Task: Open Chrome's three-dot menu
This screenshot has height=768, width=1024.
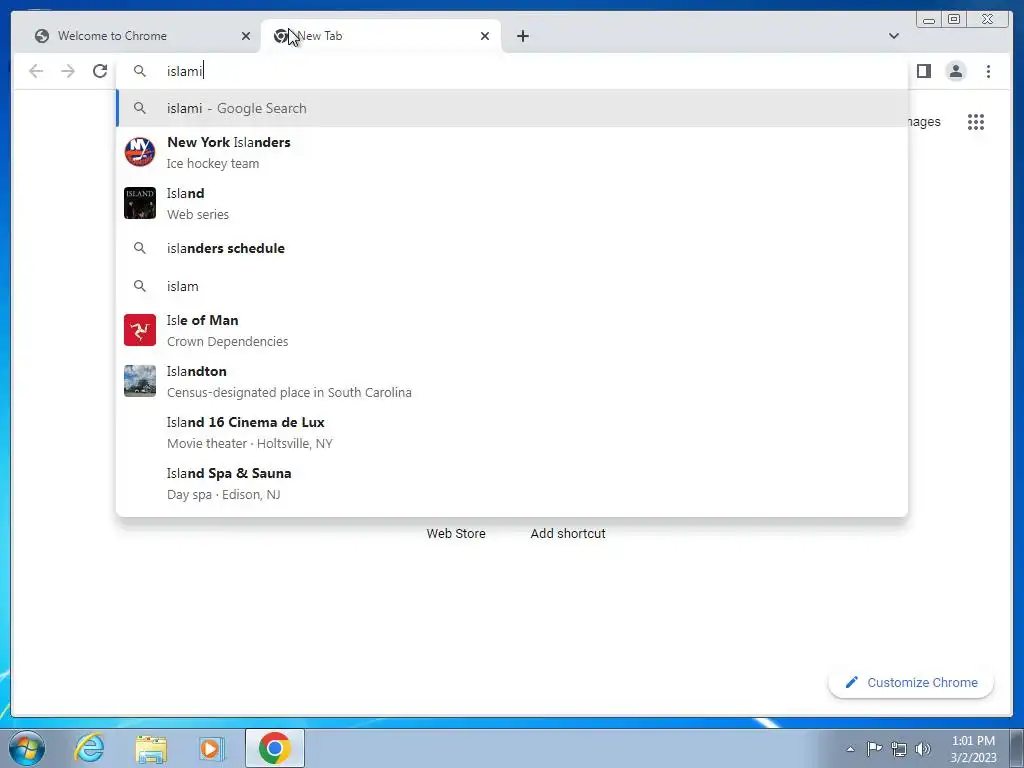Action: (x=988, y=71)
